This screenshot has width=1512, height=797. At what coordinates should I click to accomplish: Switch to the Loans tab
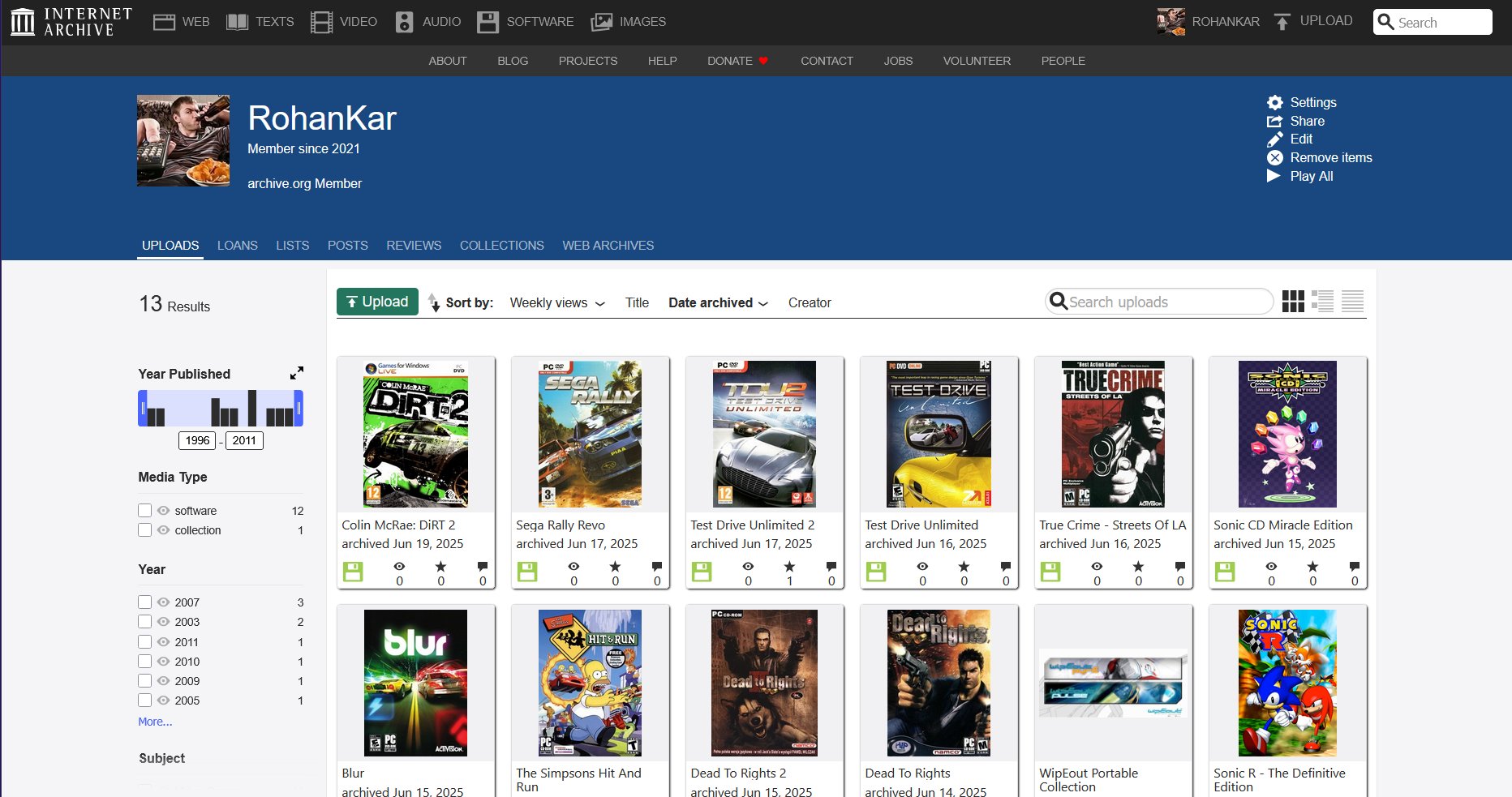[238, 245]
